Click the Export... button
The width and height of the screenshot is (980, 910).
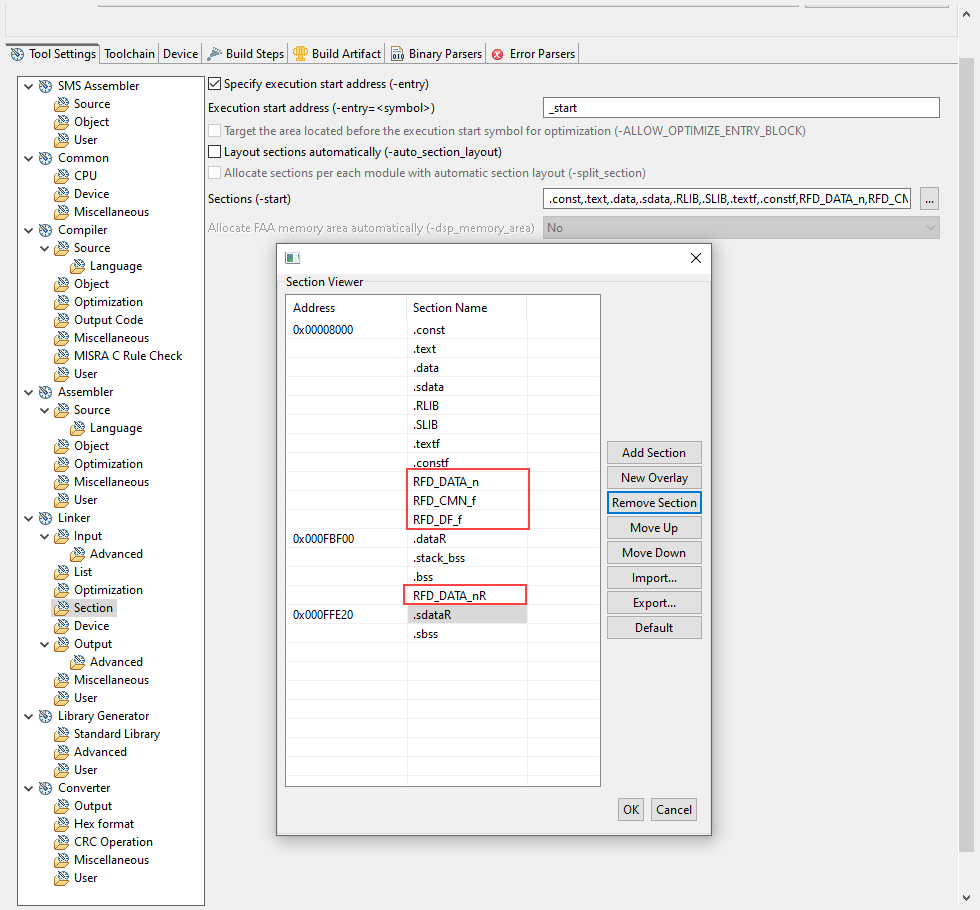(654, 602)
